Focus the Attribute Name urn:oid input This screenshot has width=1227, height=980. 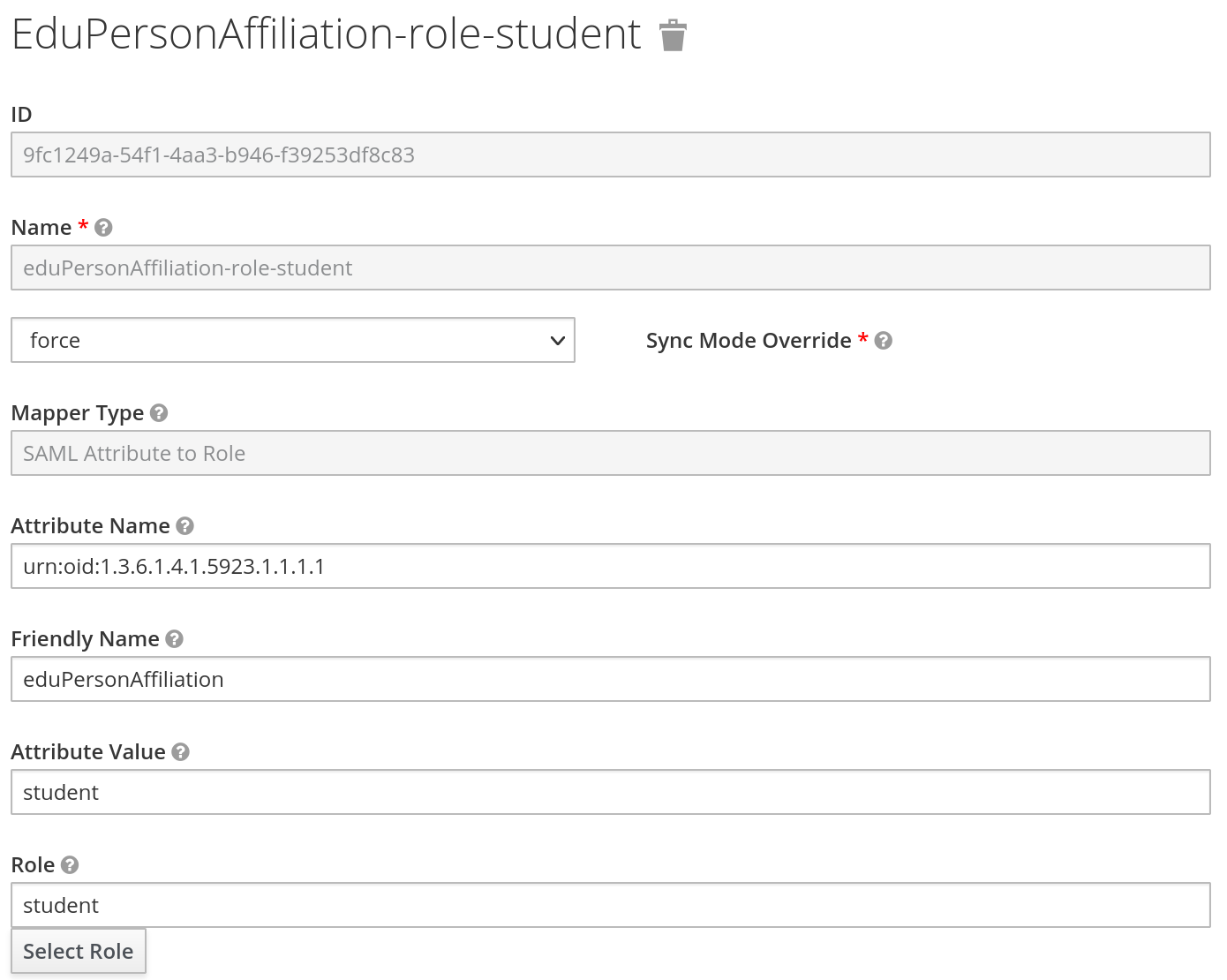pyautogui.click(x=610, y=566)
